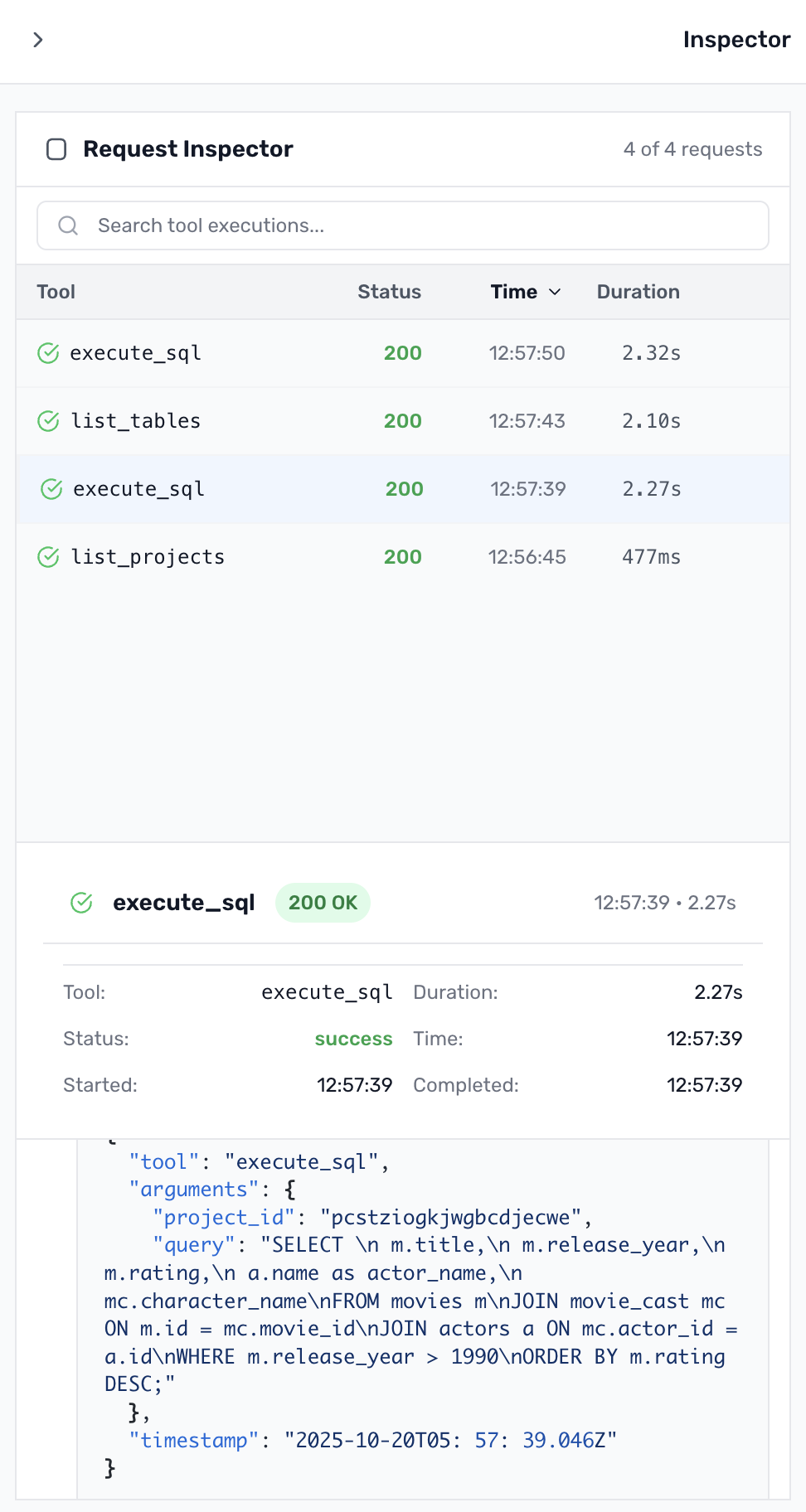Click the check icon in details header
The height and width of the screenshot is (1512, 806).
click(x=81, y=903)
